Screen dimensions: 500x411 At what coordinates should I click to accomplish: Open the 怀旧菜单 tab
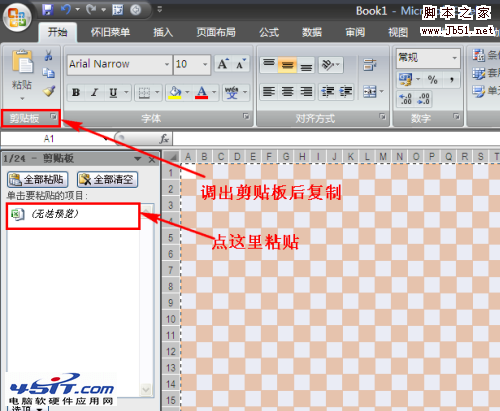tap(110, 32)
